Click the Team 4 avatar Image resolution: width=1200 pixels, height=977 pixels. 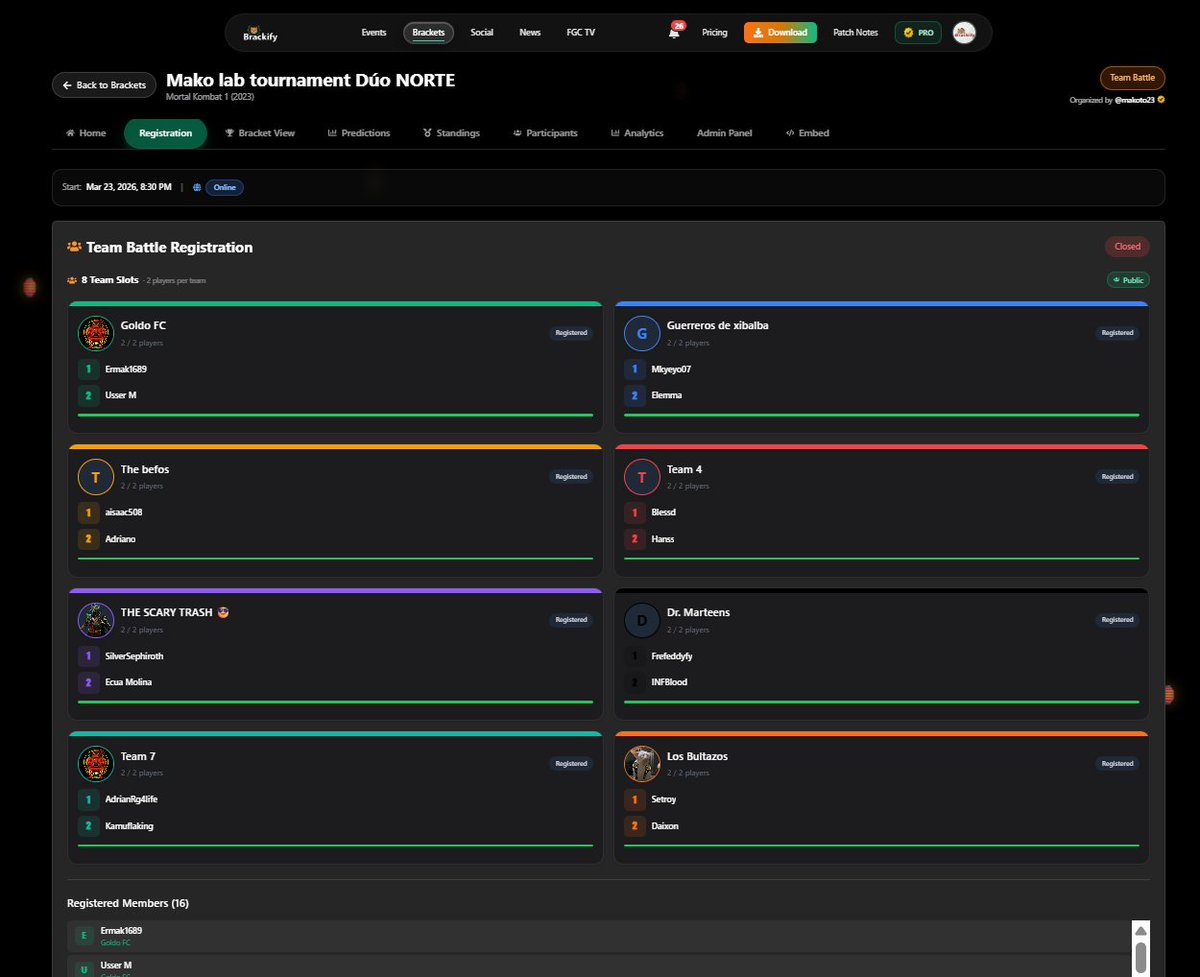[642, 477]
